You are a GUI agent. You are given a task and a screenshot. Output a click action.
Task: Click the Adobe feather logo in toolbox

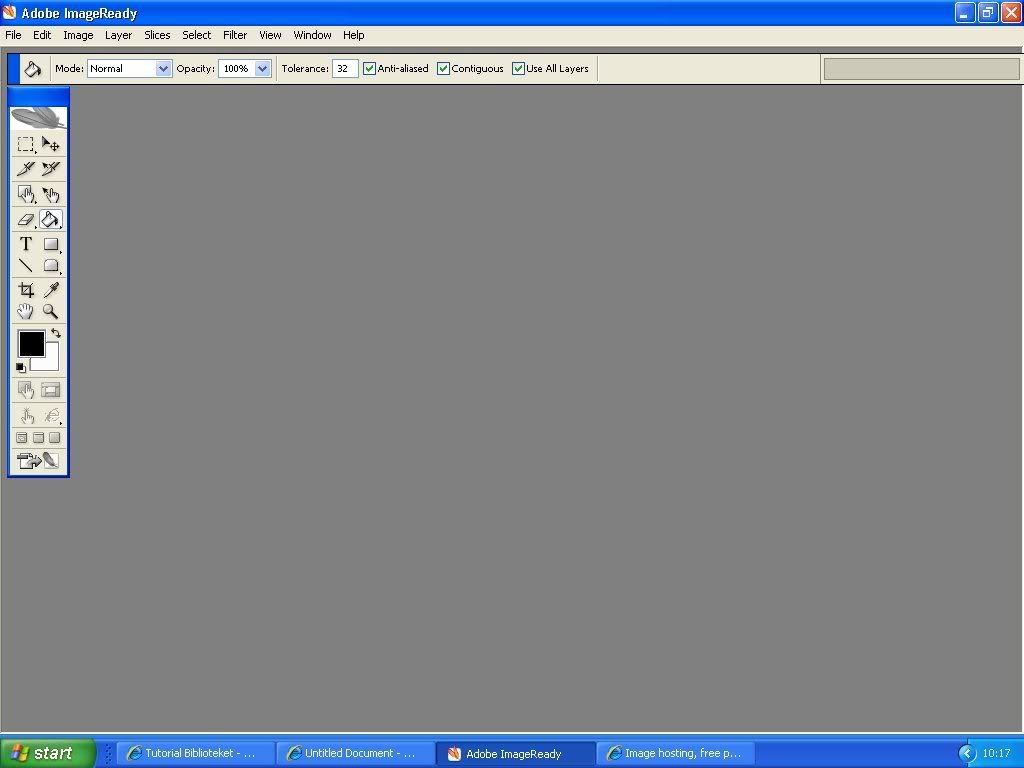39,118
